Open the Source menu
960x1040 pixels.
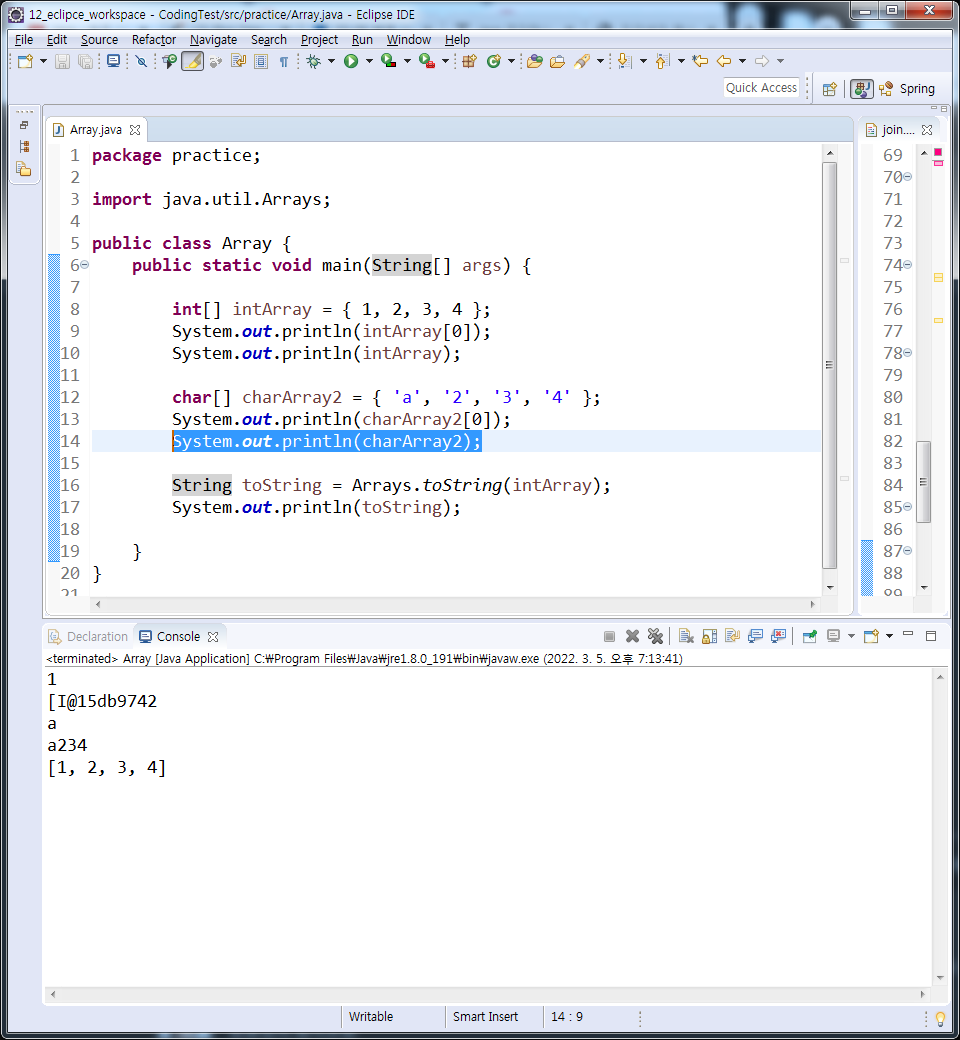tap(100, 40)
